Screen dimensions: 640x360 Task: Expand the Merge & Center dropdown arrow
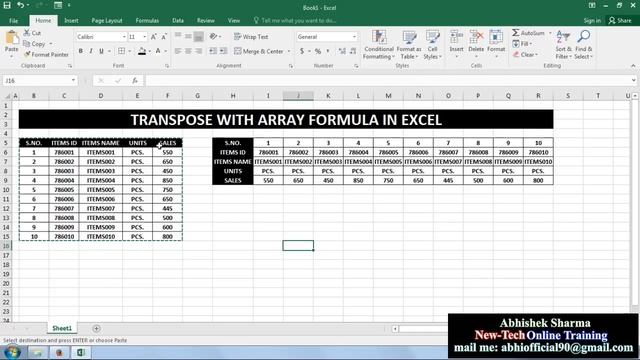289,51
